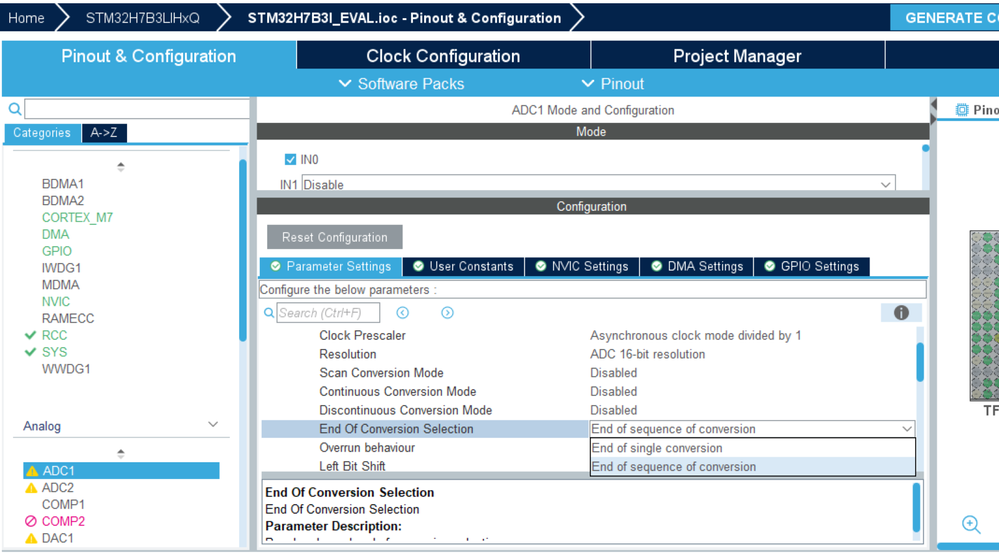The height and width of the screenshot is (557, 999).
Task: Click the Reset Configuration button
Action: coord(334,237)
